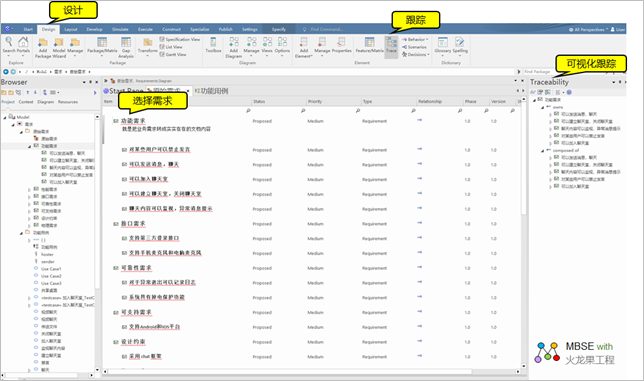This screenshot has height=381, width=644.
Task: Click the move-down arrow in Browser toolbar
Action: 35,92
